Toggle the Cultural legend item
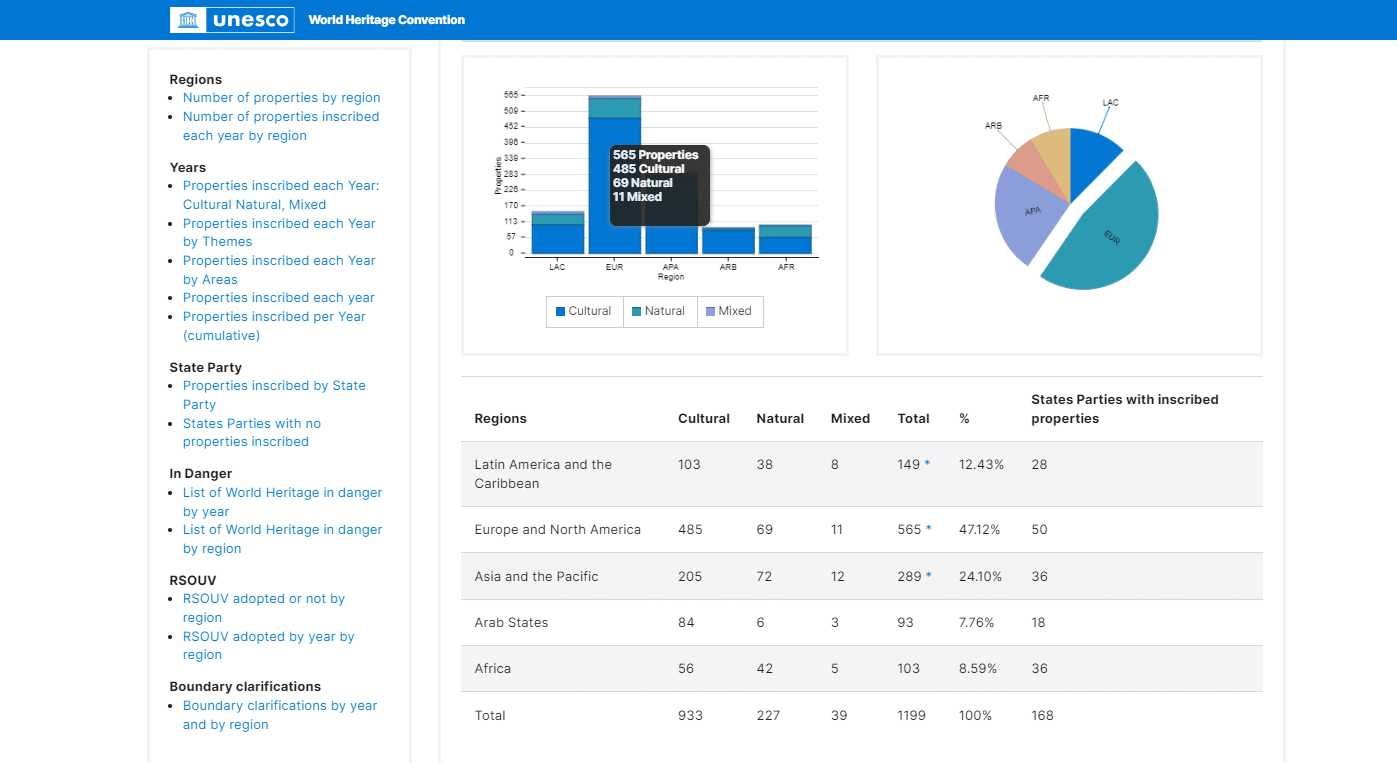 (583, 311)
